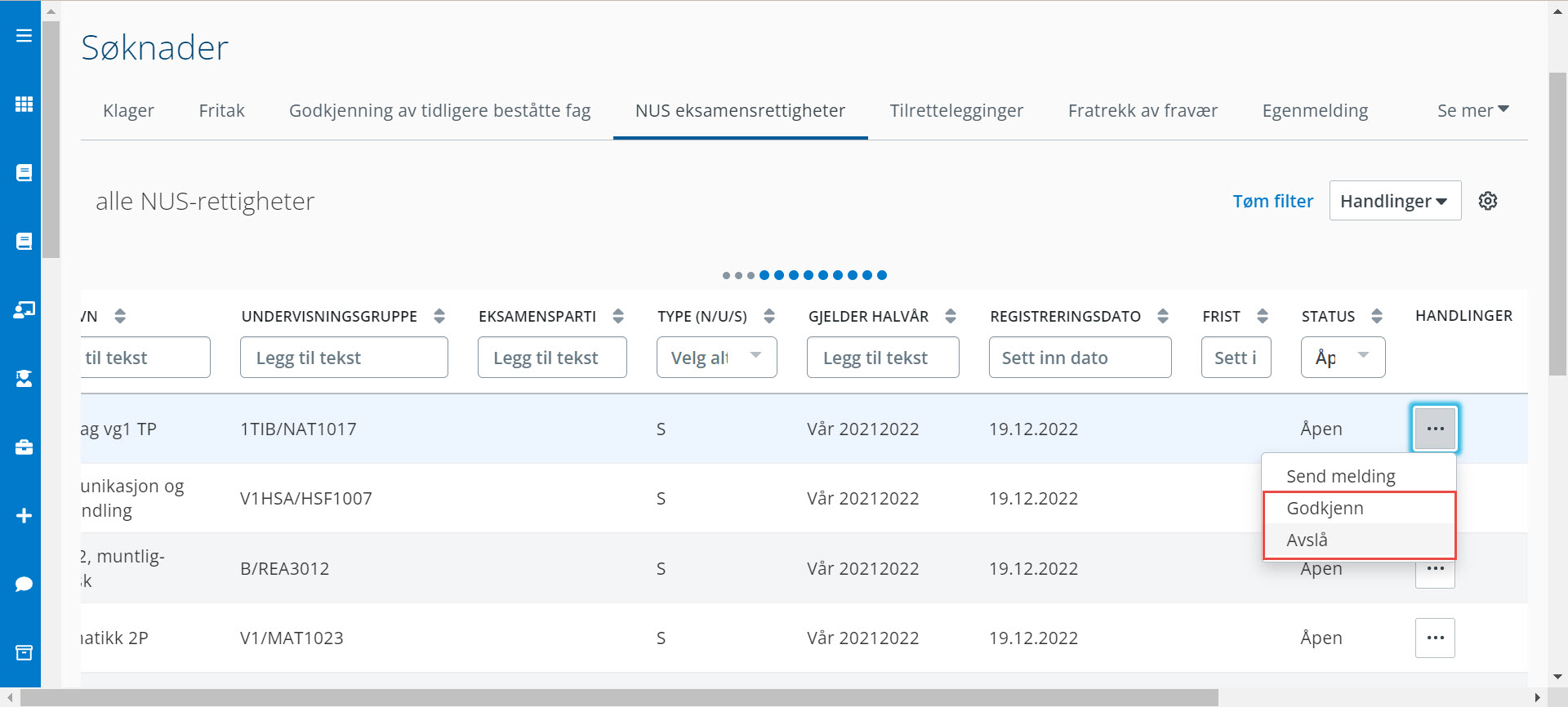
Task: Click Åpen status in V1/MAT1023 row
Action: (x=1321, y=638)
